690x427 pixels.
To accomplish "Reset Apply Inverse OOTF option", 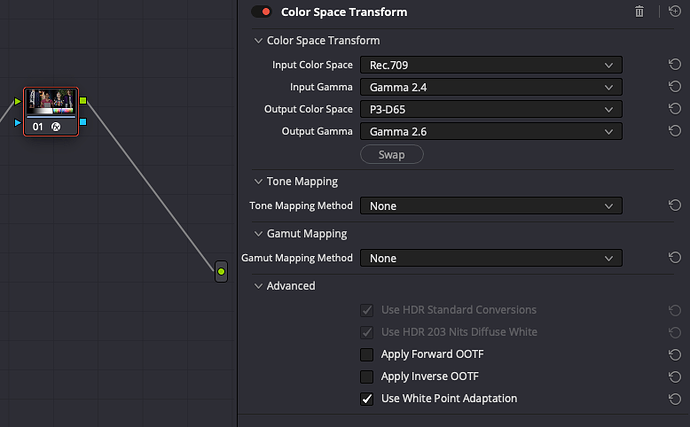I will [x=675, y=377].
